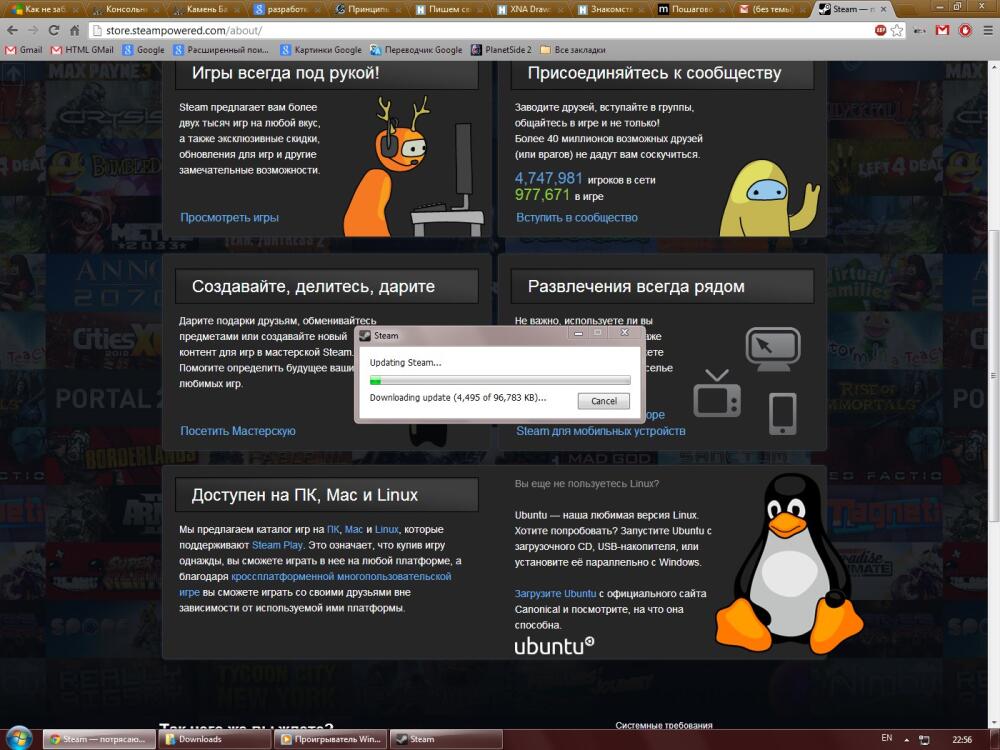Click the Steam update progress bar

point(500,380)
